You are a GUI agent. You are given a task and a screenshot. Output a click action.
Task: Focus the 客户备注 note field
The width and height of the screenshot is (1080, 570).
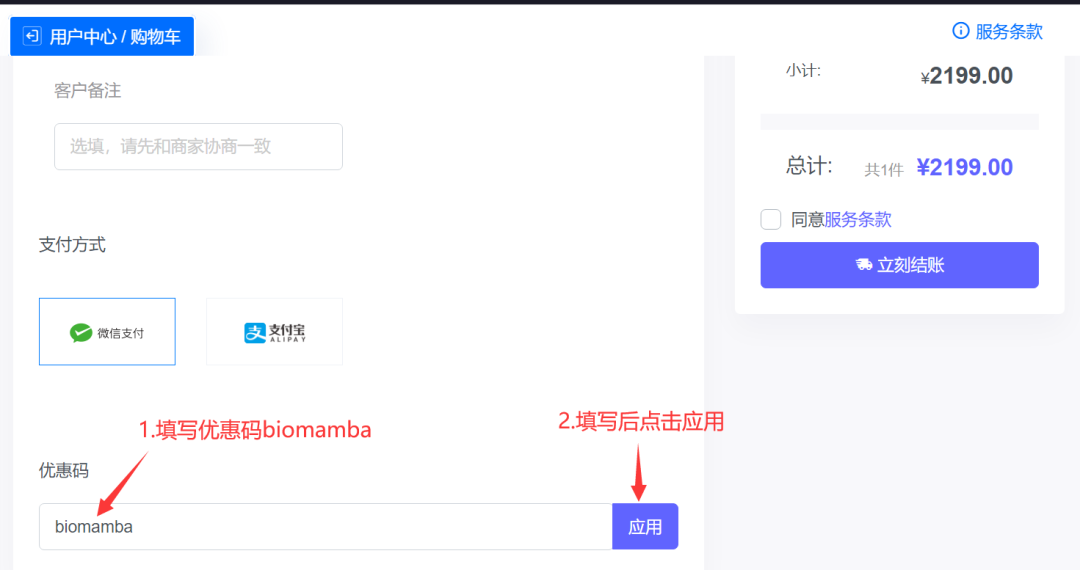click(x=198, y=147)
